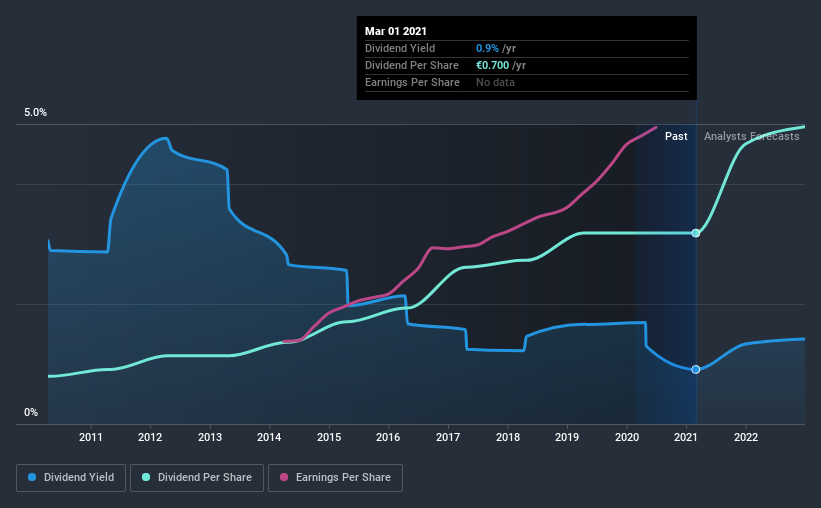Toggle the Earnings Per Share legend button

(x=335, y=478)
